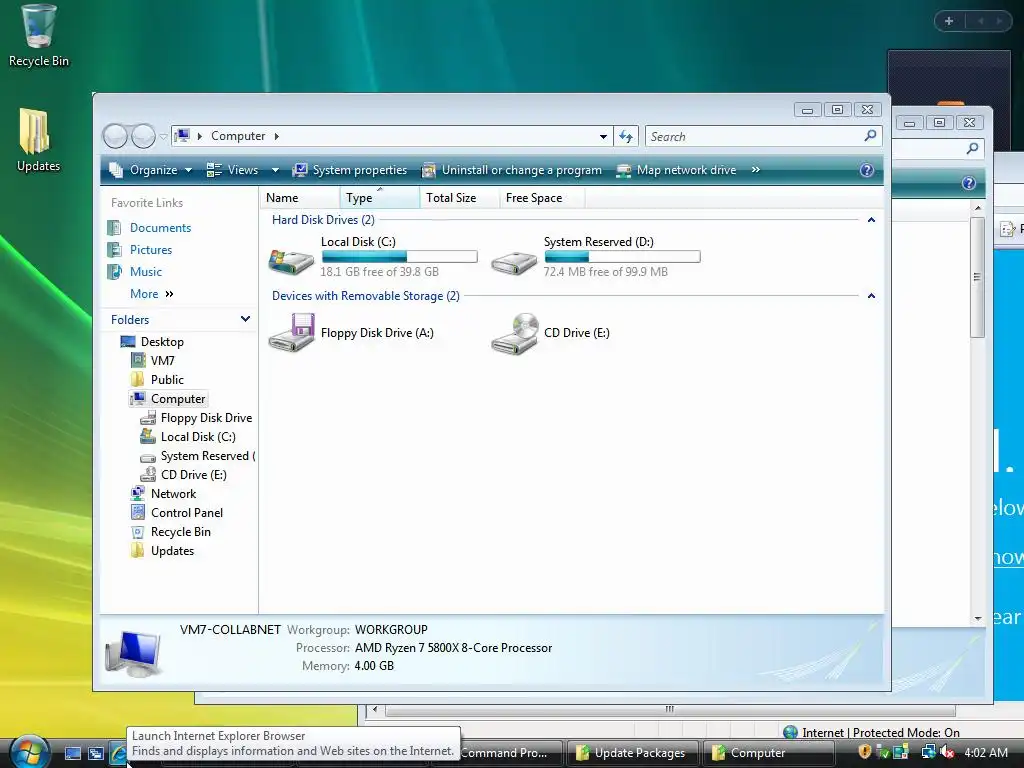Open Explorer Help question mark icon

tap(867, 170)
